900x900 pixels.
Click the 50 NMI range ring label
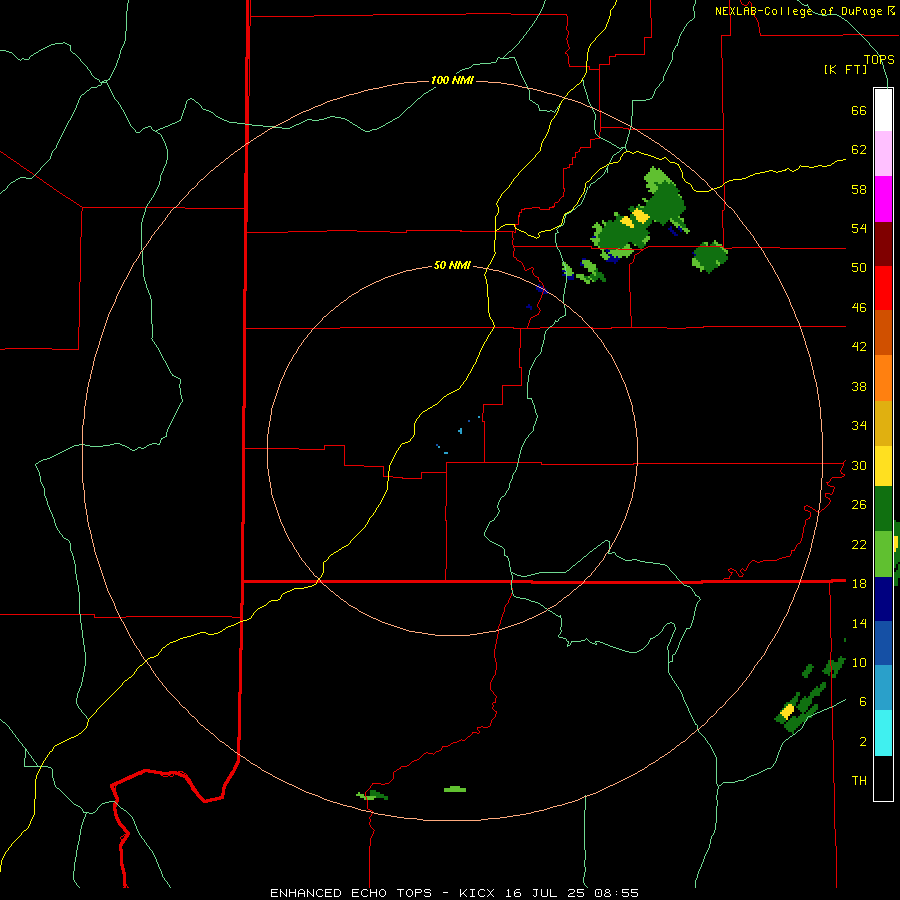[452, 265]
